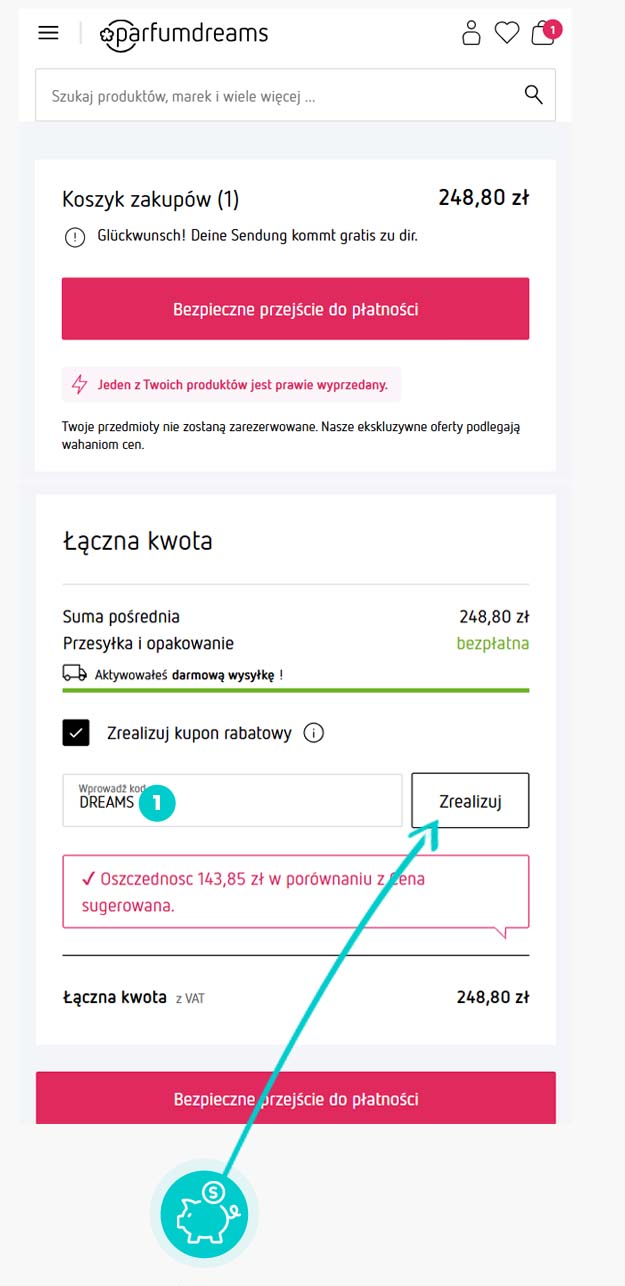This screenshot has width=625, height=1286.
Task: Click bottom Bezpieczne przejście do płatności button
Action: click(295, 1098)
